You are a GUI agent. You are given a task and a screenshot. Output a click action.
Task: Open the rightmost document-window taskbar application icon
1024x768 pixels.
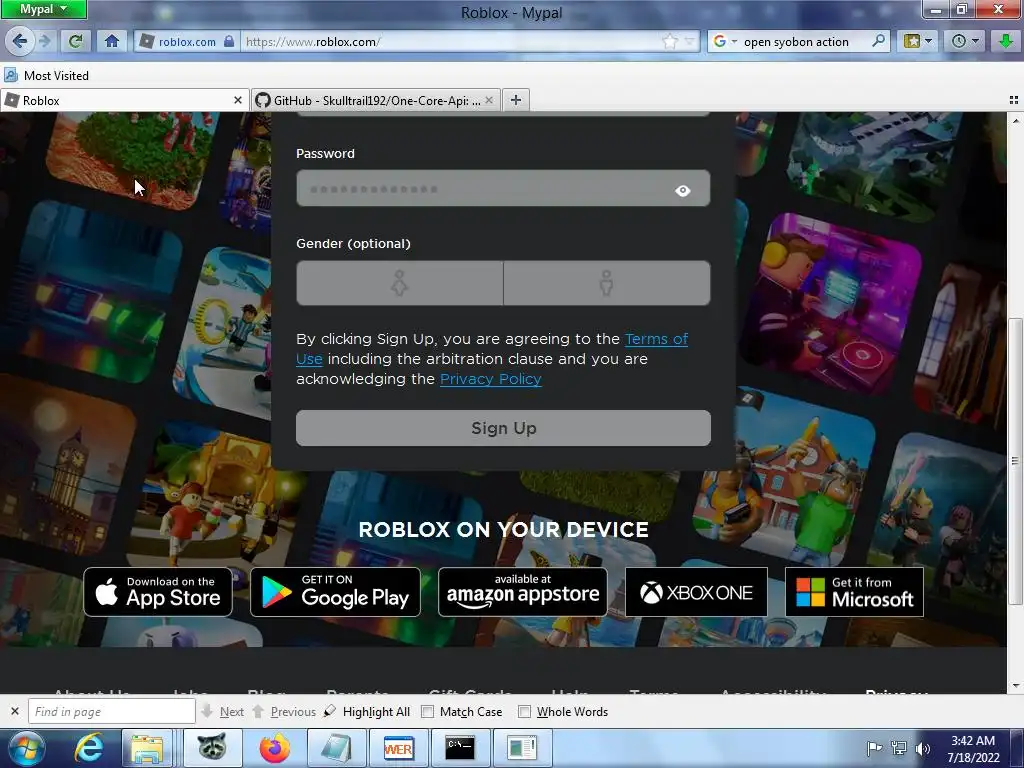pyautogui.click(x=522, y=748)
